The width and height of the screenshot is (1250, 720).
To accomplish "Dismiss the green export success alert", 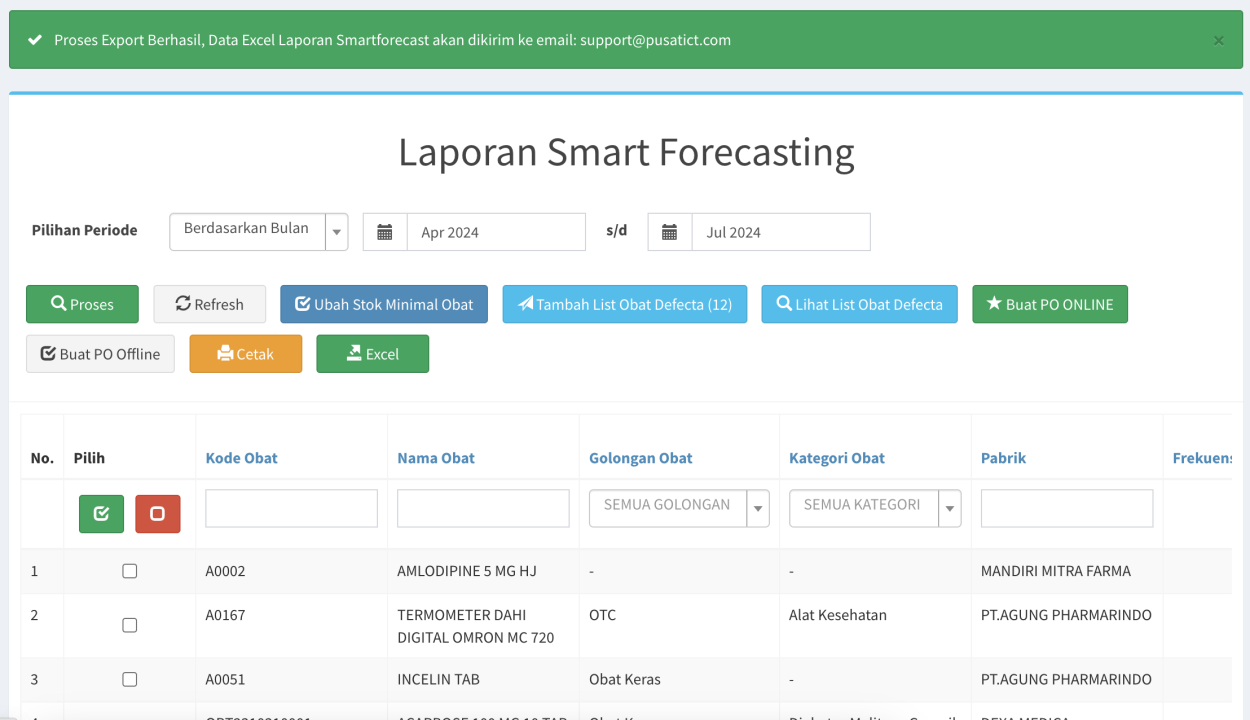I will click(x=1218, y=41).
